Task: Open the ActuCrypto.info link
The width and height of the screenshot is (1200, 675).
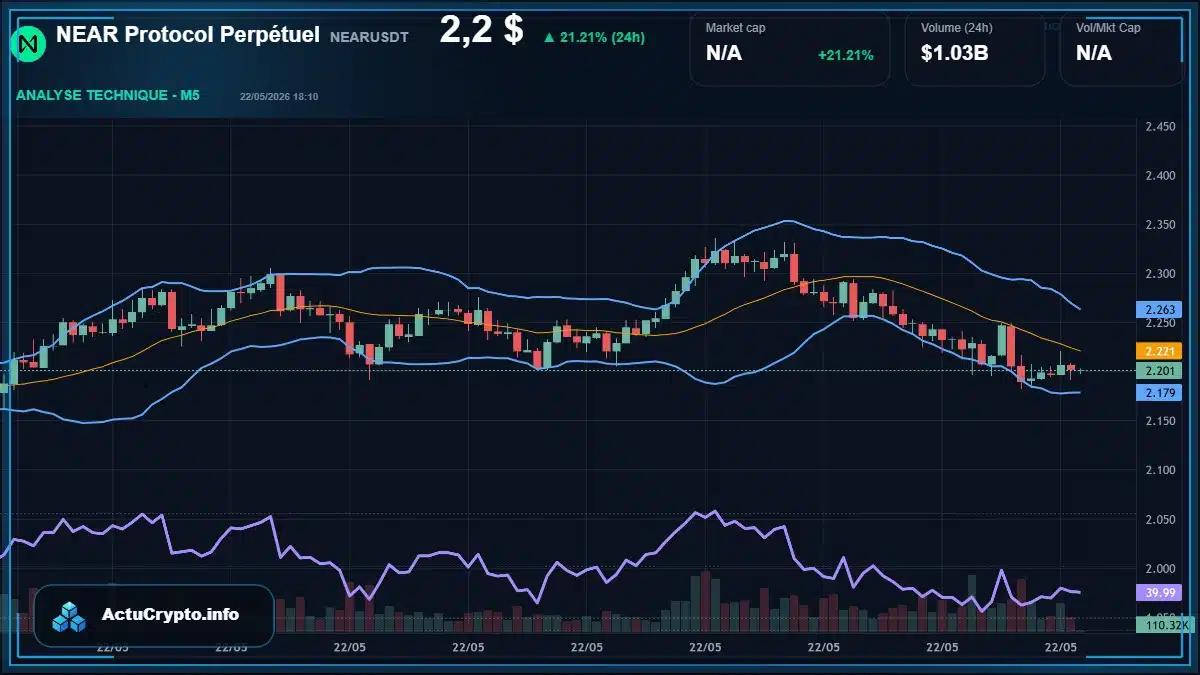Action: point(170,615)
